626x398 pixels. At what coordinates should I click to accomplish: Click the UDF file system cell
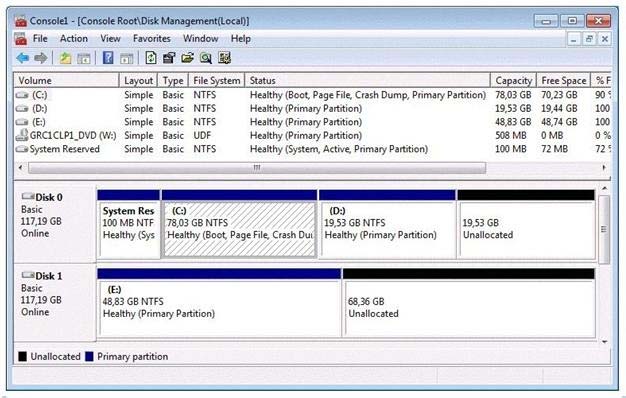click(x=202, y=136)
